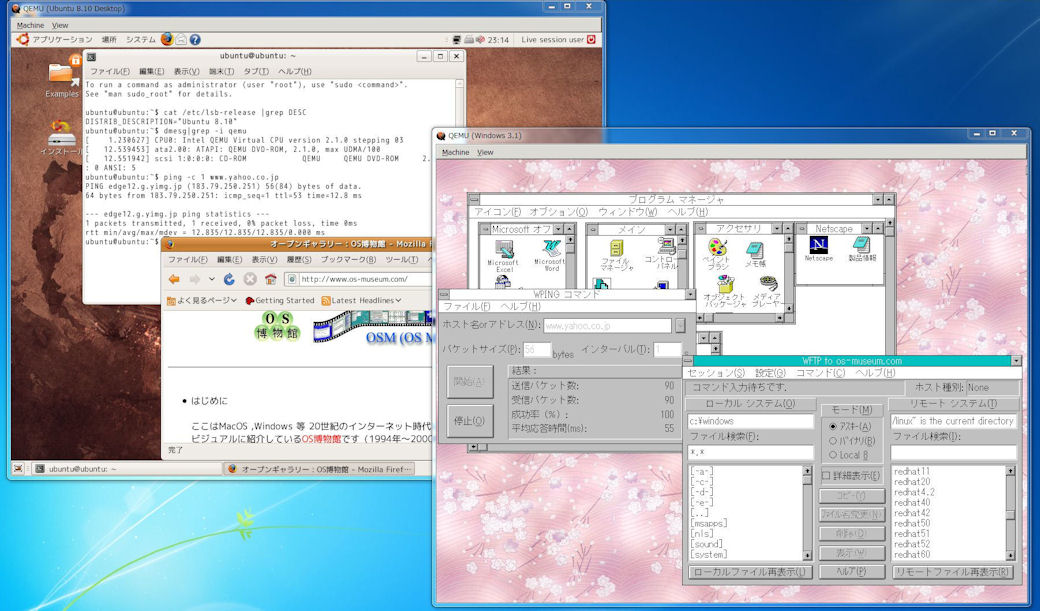The height and width of the screenshot is (611, 1040).
Task: Open ブックマーク(B) menu in Firefox
Action: 348,259
